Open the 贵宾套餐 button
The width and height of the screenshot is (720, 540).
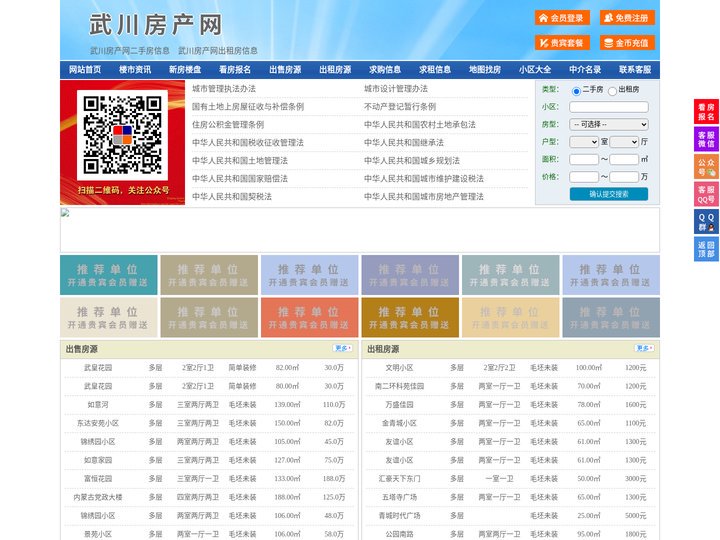click(x=562, y=43)
